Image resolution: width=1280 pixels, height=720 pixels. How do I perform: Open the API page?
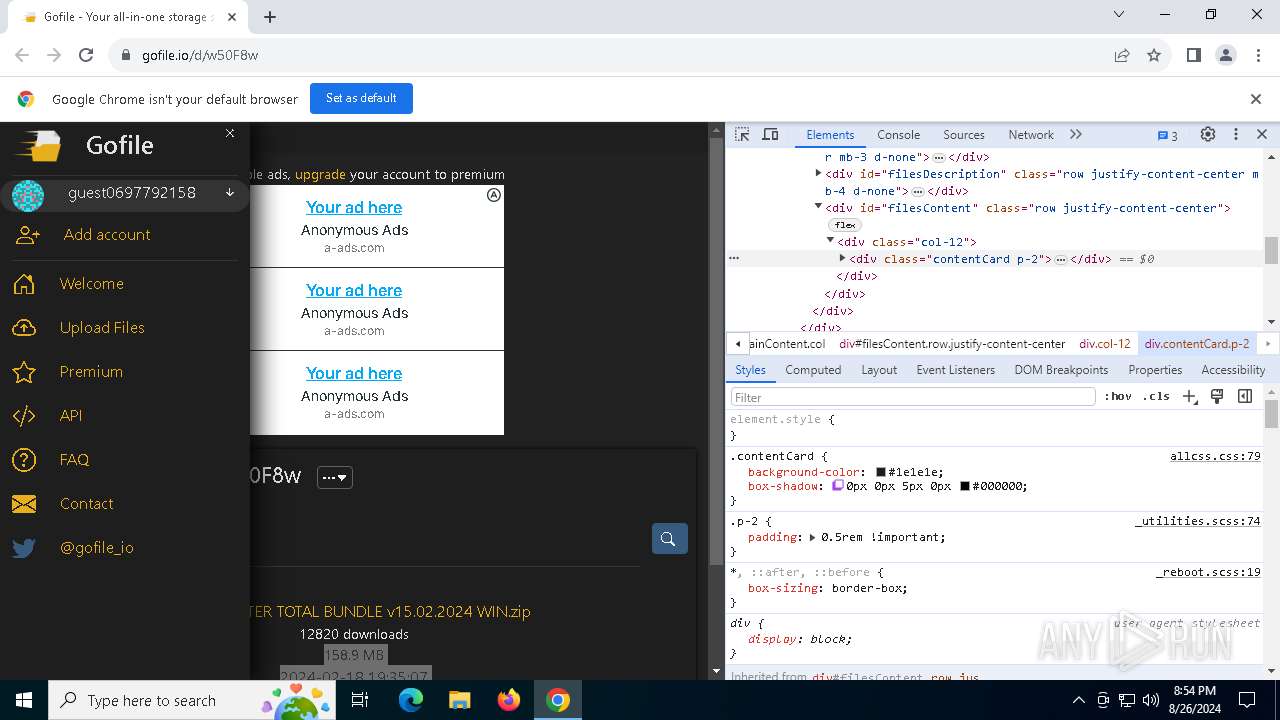tap(71, 416)
